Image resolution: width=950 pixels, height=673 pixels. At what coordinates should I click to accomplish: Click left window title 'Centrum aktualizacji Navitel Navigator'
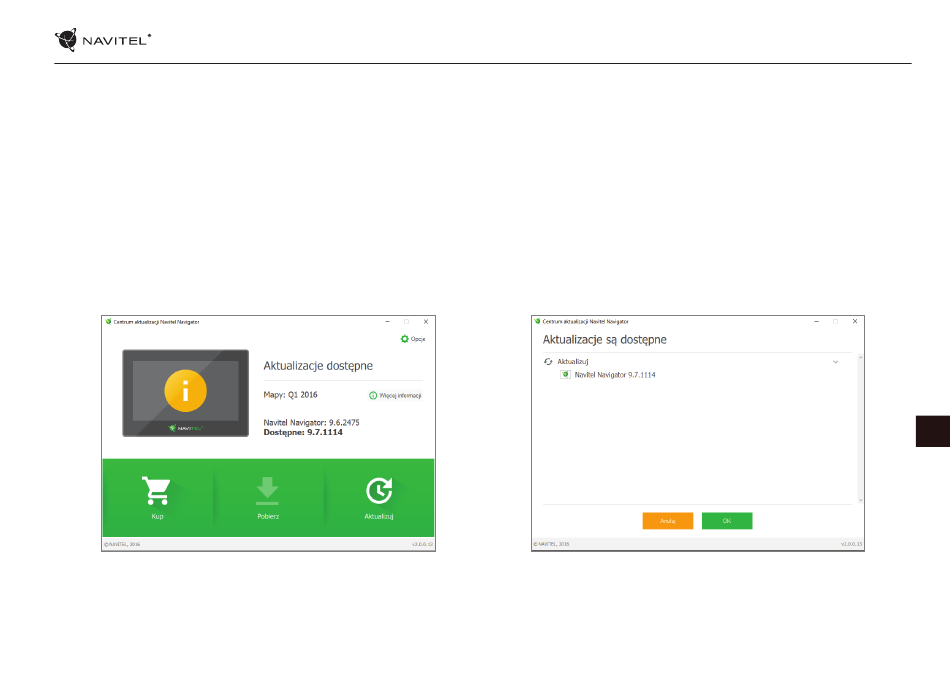pos(156,322)
